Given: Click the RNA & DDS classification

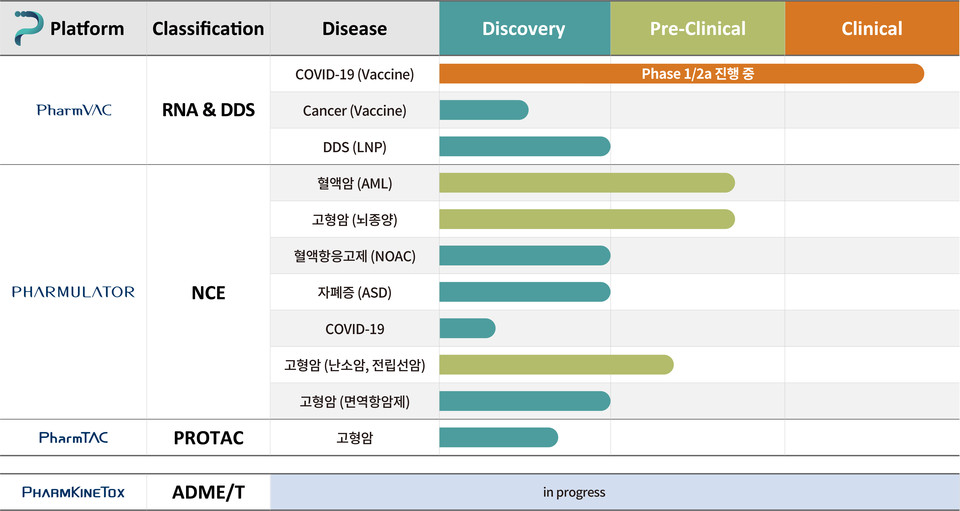Looking at the screenshot, I should tap(208, 110).
